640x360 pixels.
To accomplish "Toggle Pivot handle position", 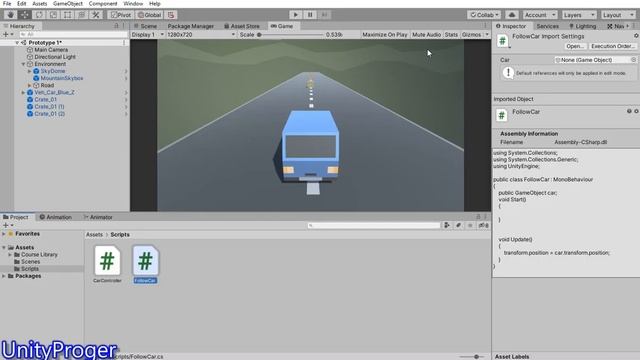I will pyautogui.click(x=121, y=15).
